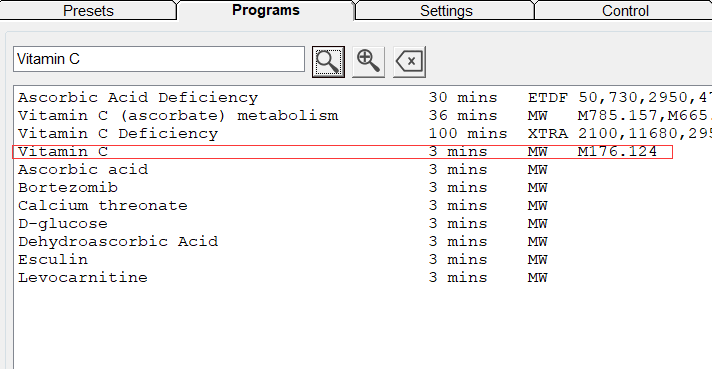The width and height of the screenshot is (712, 369).
Task: Select the highlighted Vitamin C MW program
Action: (x=343, y=152)
